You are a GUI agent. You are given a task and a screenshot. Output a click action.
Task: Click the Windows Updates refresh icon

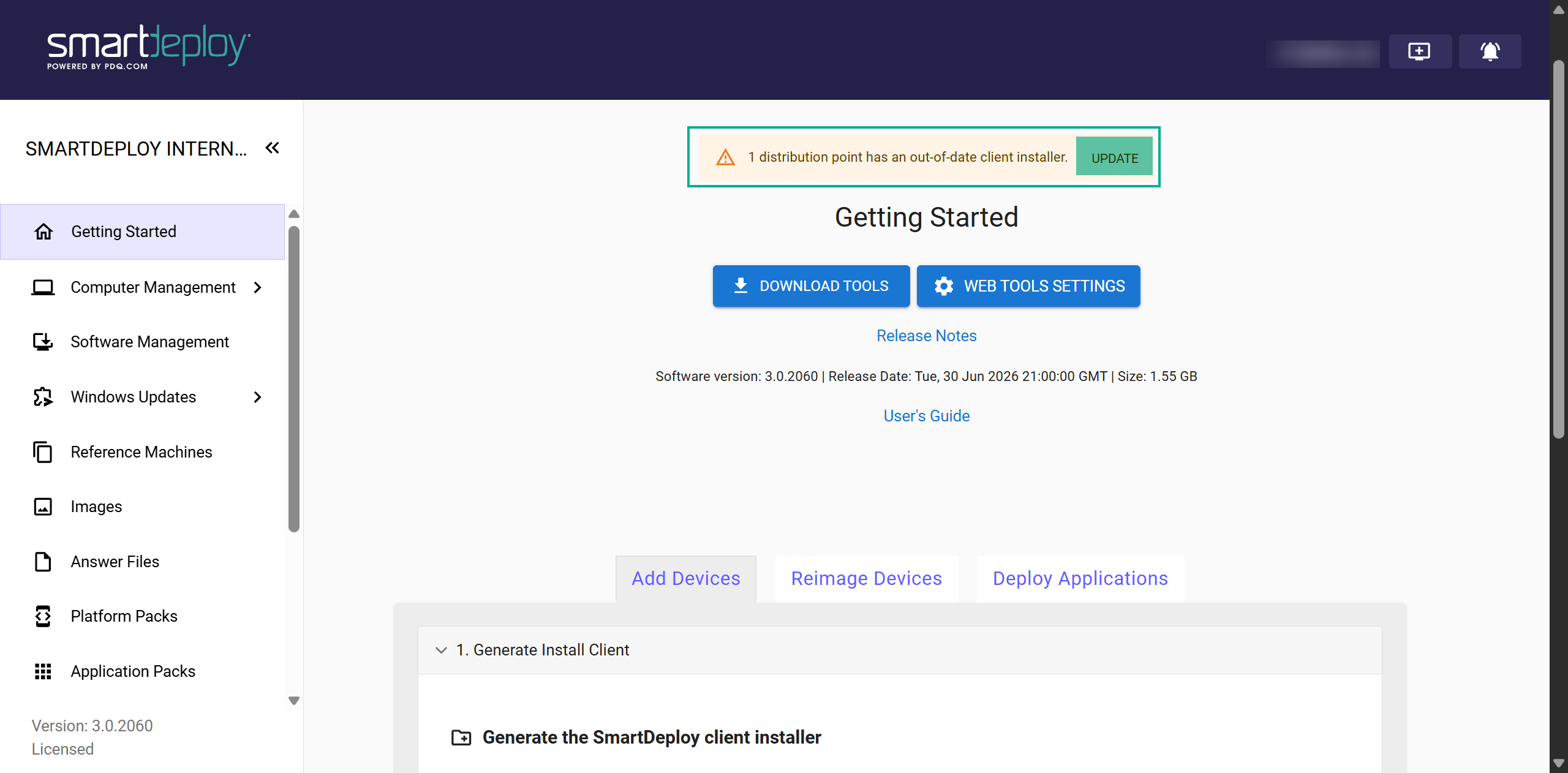(x=43, y=397)
